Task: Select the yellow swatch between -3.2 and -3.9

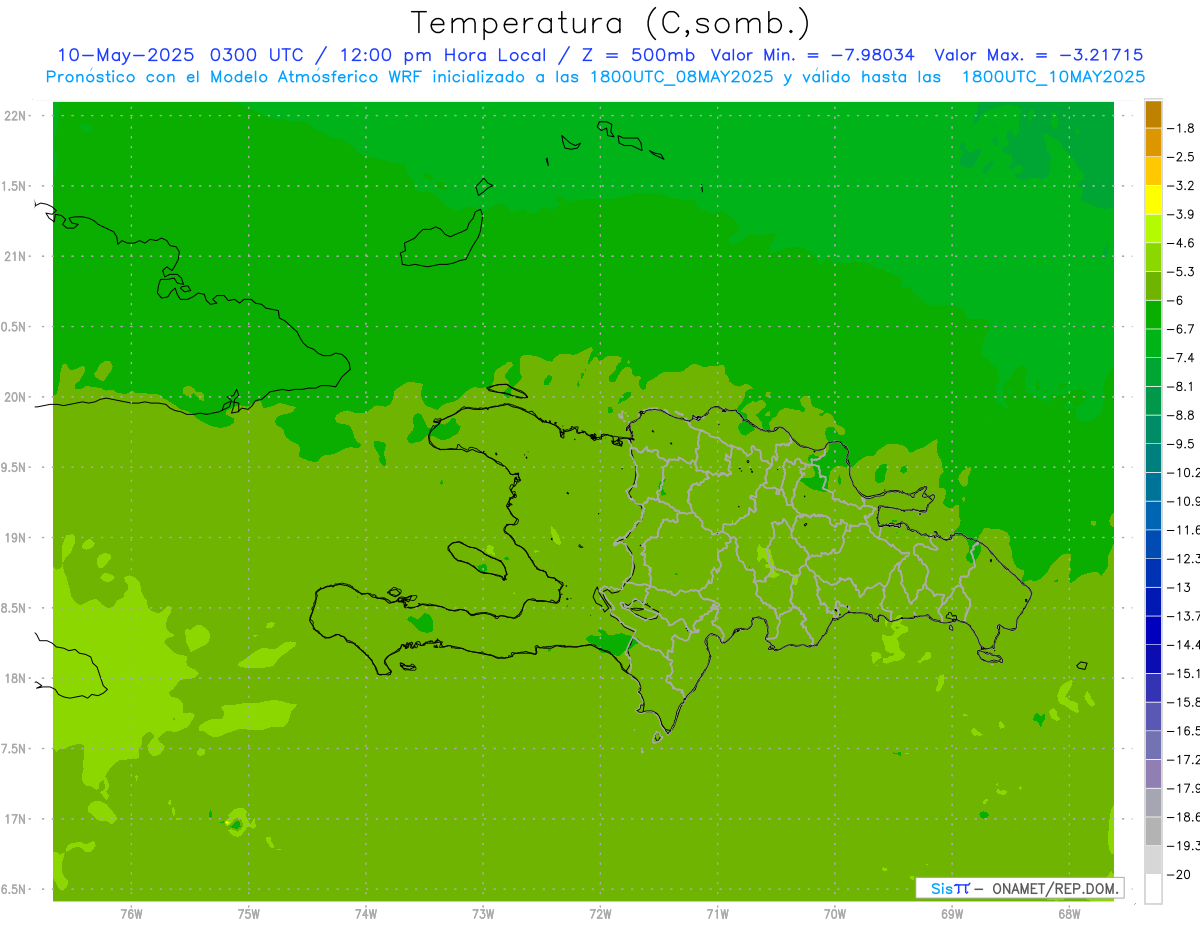Action: [1153, 199]
